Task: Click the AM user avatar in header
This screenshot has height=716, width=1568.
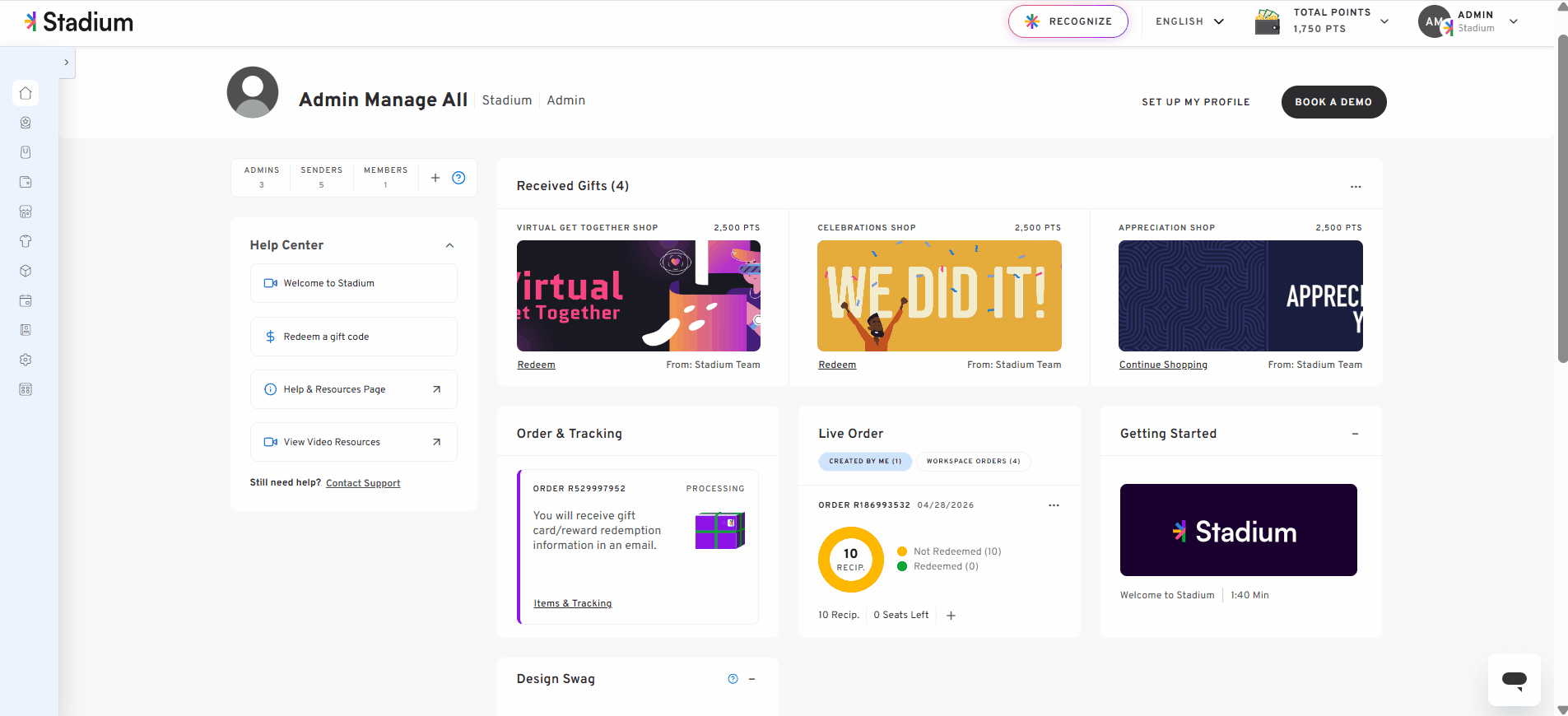Action: tap(1435, 21)
